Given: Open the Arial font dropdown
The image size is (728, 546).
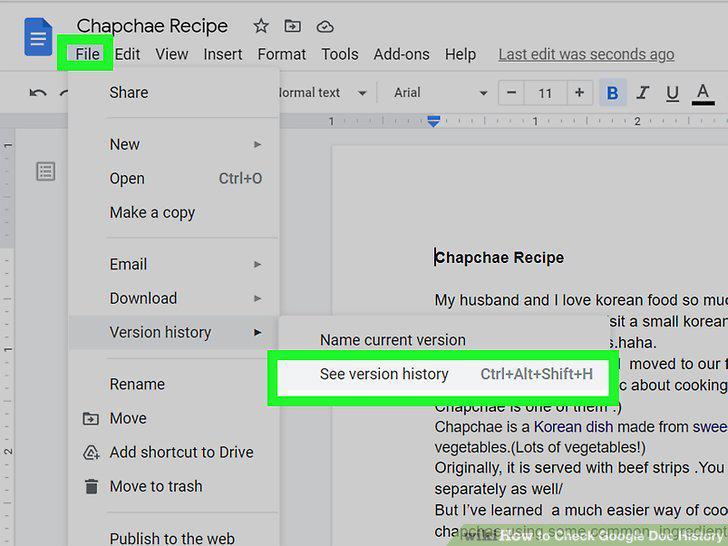Looking at the screenshot, I should 440,93.
